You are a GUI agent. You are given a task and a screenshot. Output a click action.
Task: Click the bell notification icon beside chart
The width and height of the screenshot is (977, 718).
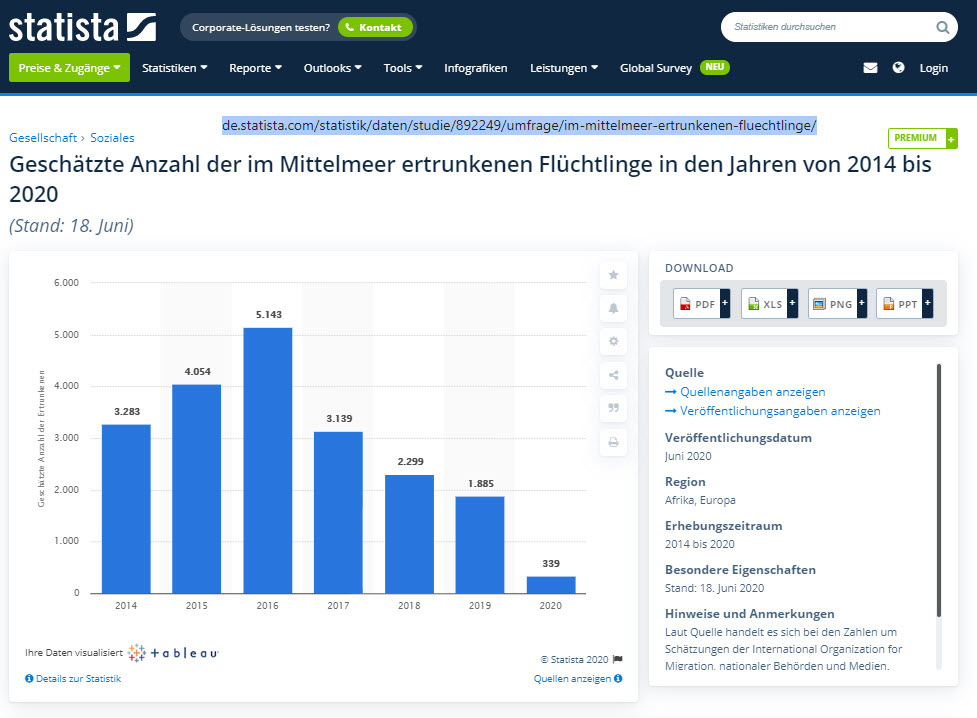(613, 308)
